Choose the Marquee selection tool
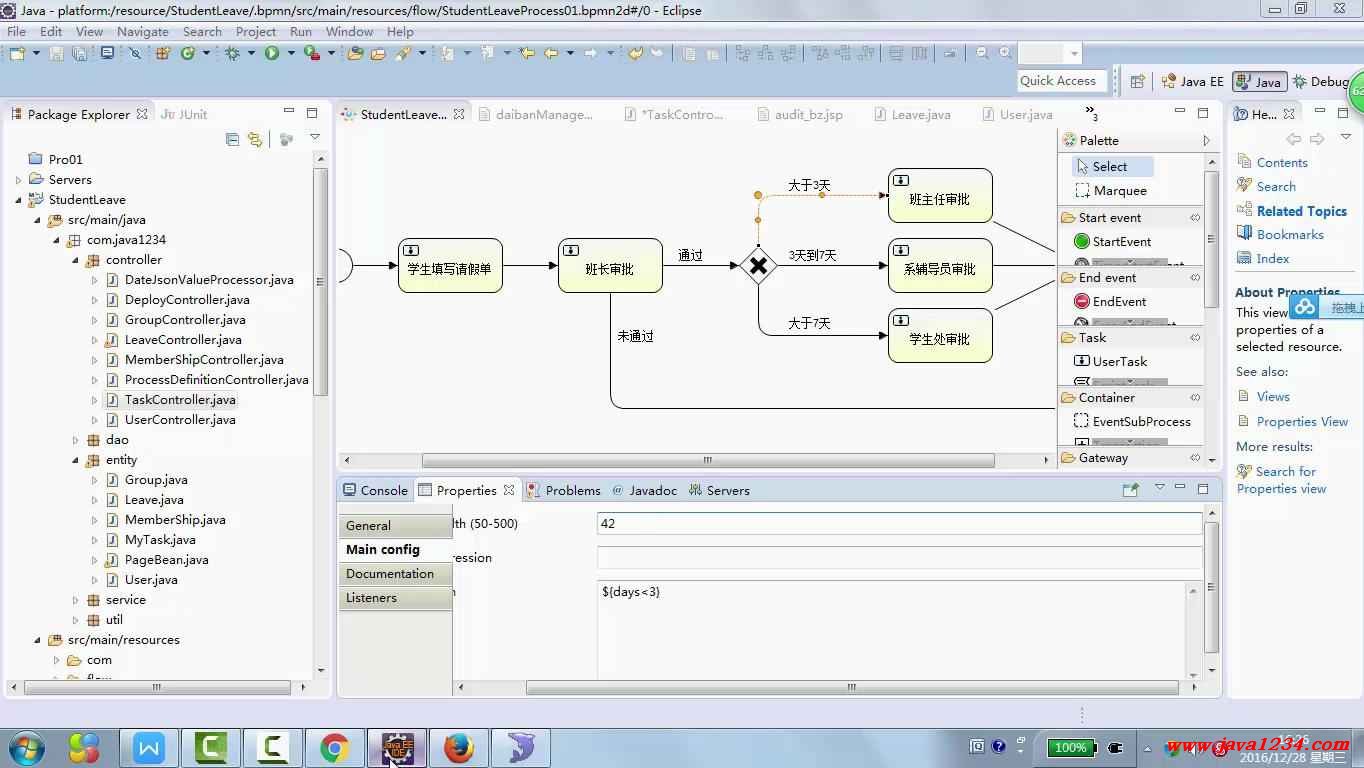This screenshot has width=1364, height=768. [x=1110, y=190]
